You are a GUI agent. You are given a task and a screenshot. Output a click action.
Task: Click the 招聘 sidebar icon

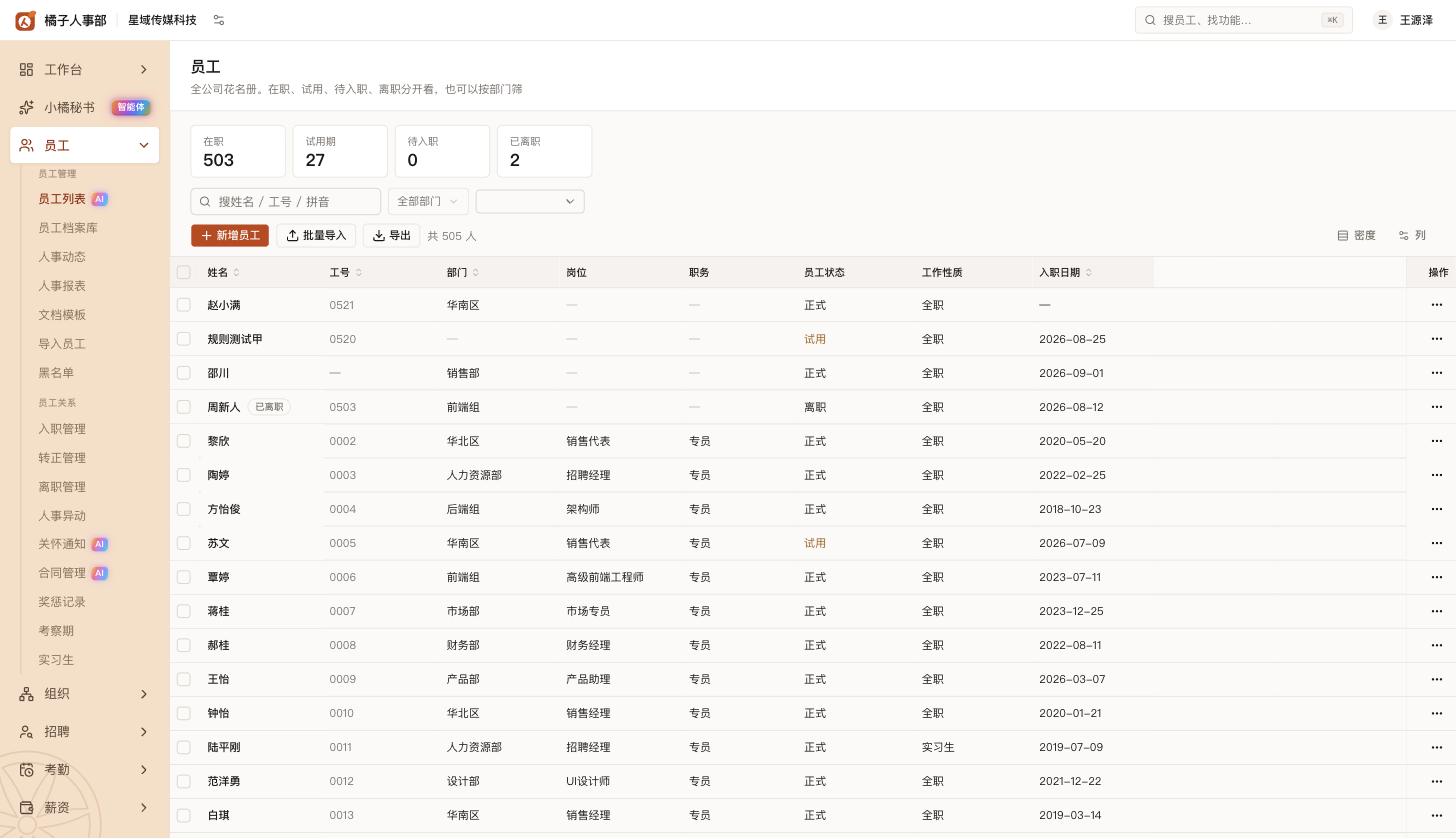pos(26,732)
